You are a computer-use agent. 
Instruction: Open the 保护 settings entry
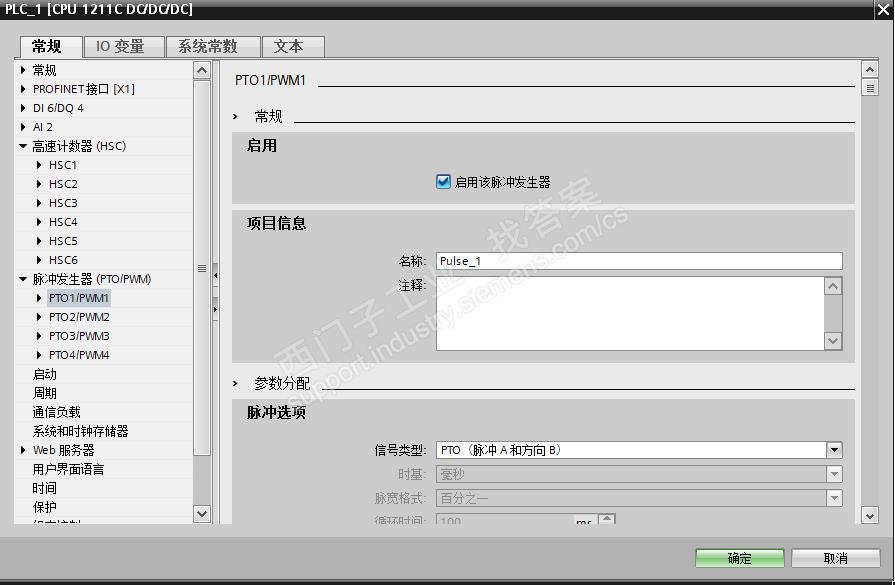(45, 507)
